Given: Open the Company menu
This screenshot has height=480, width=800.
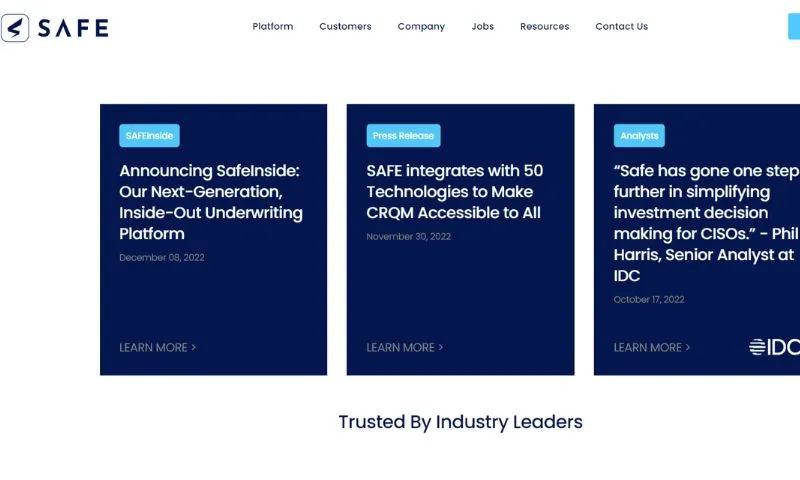Looking at the screenshot, I should click(421, 27).
